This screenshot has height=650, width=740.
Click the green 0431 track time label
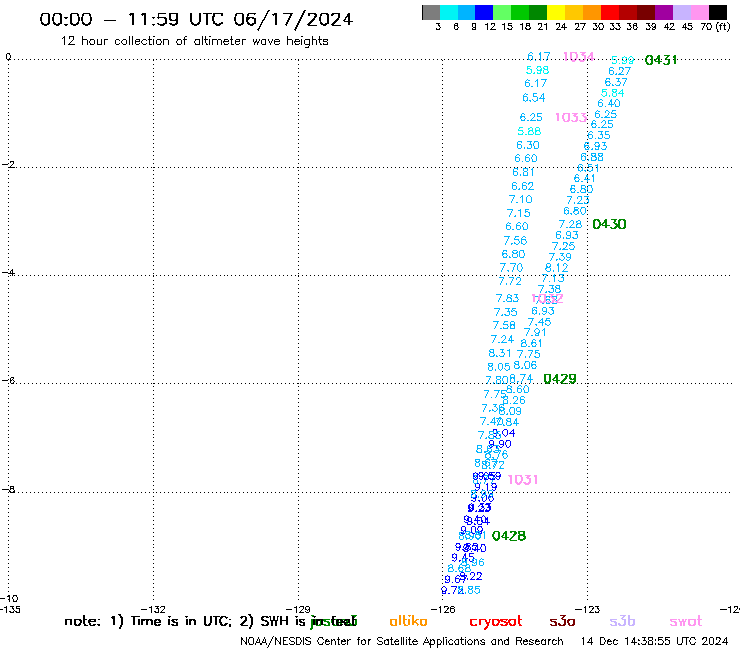pos(661,60)
